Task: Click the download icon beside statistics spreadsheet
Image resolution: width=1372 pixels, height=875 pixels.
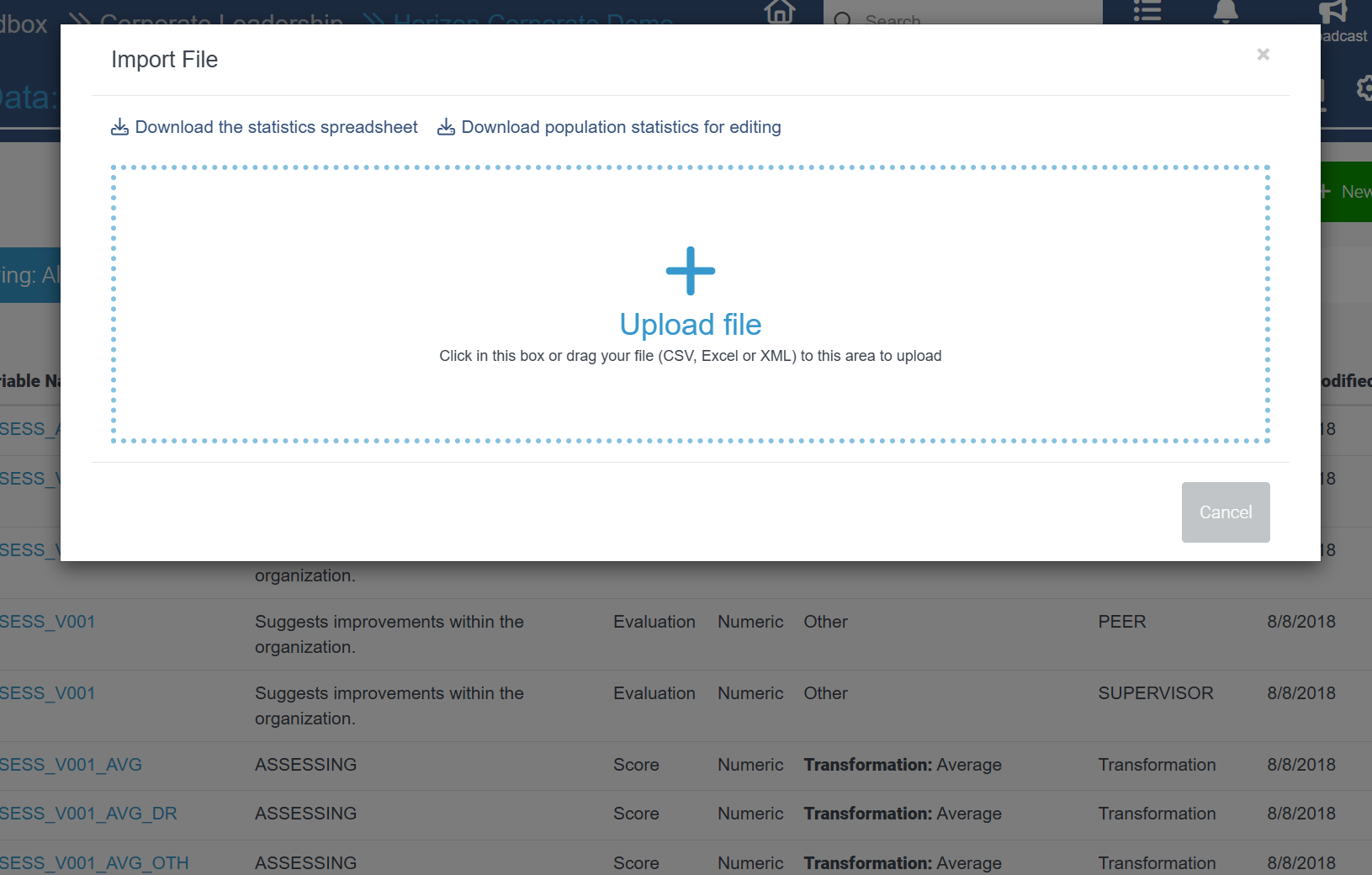Action: coord(119,127)
